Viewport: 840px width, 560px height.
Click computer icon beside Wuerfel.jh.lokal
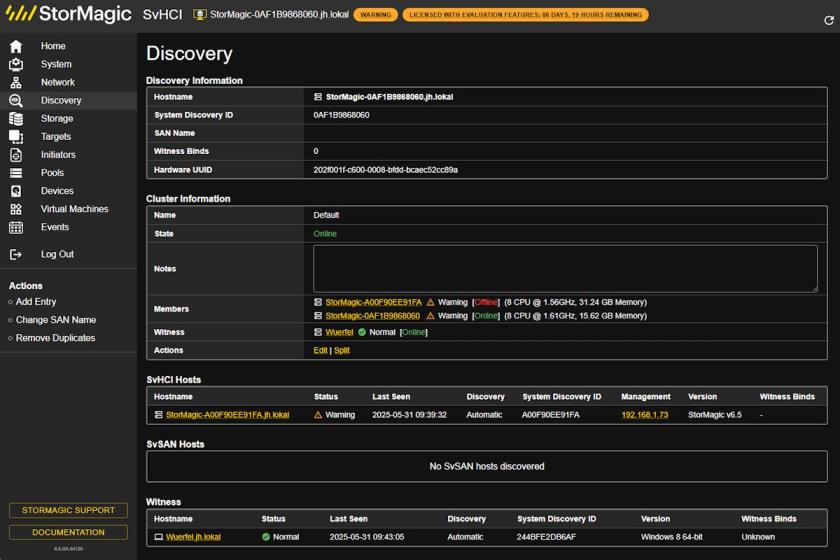(159, 537)
